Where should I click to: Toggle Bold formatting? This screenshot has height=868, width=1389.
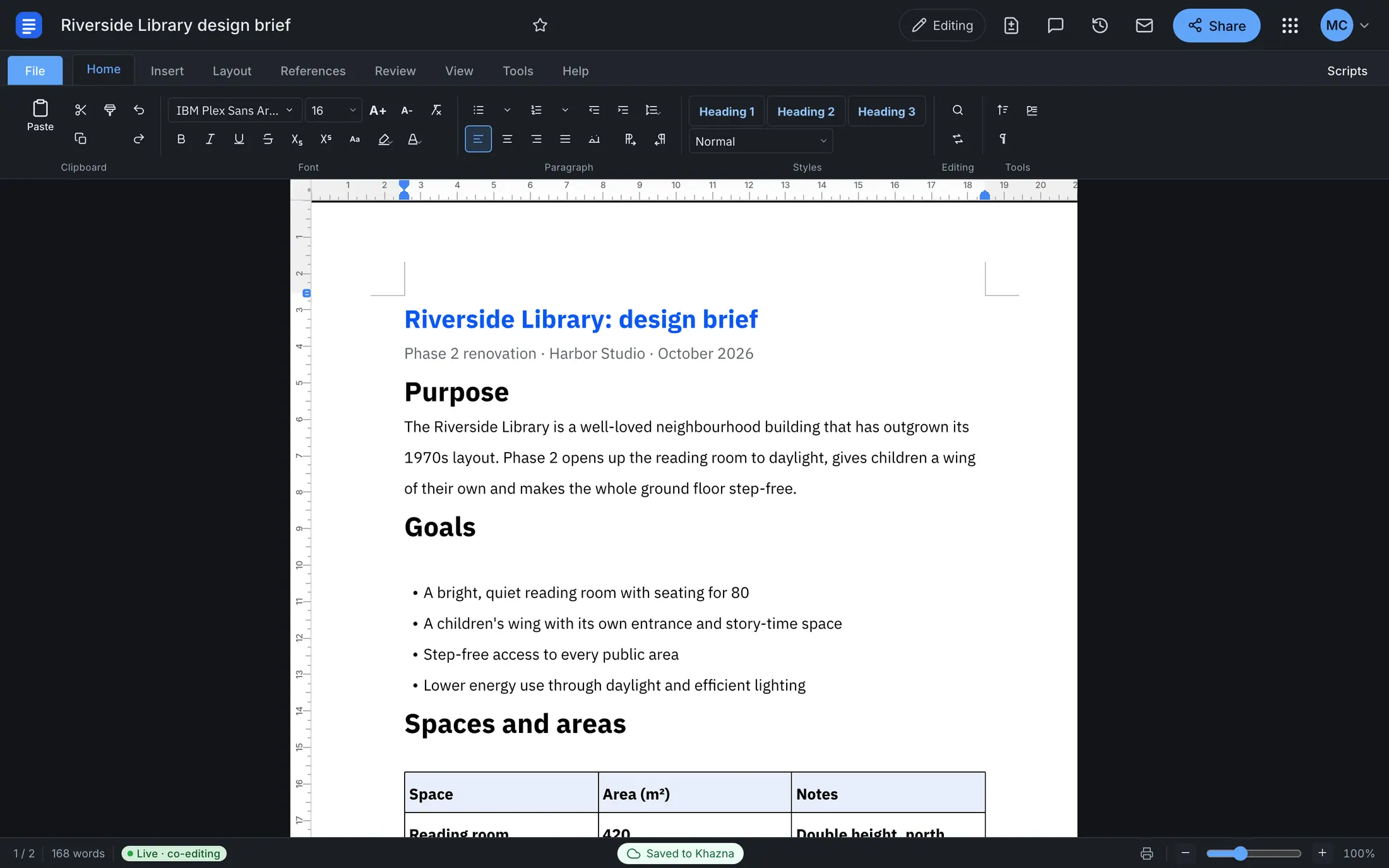click(x=181, y=139)
